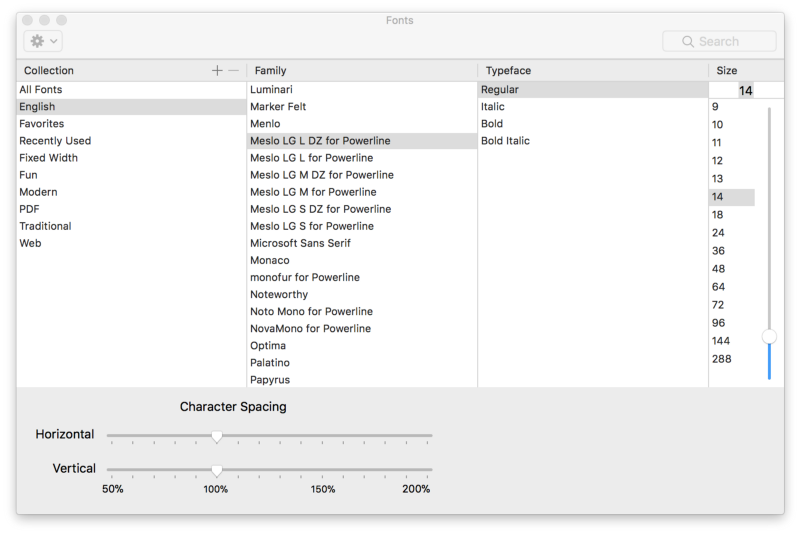The height and width of the screenshot is (534, 800).
Task: Pick the Luminari font family
Action: pyautogui.click(x=362, y=90)
